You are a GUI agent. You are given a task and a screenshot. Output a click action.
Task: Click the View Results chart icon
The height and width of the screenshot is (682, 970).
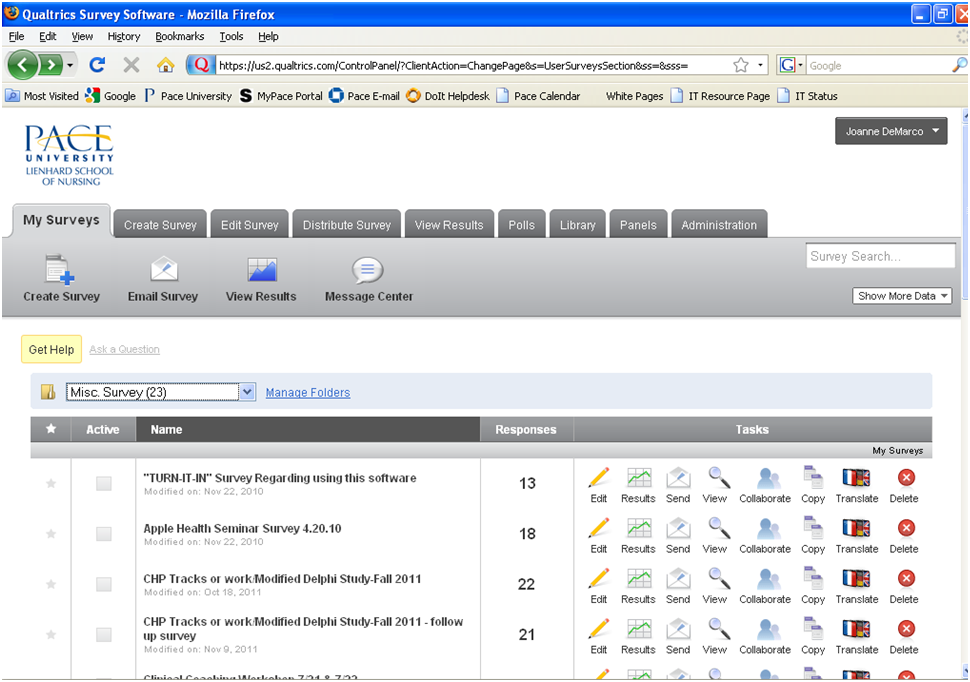coord(261,271)
